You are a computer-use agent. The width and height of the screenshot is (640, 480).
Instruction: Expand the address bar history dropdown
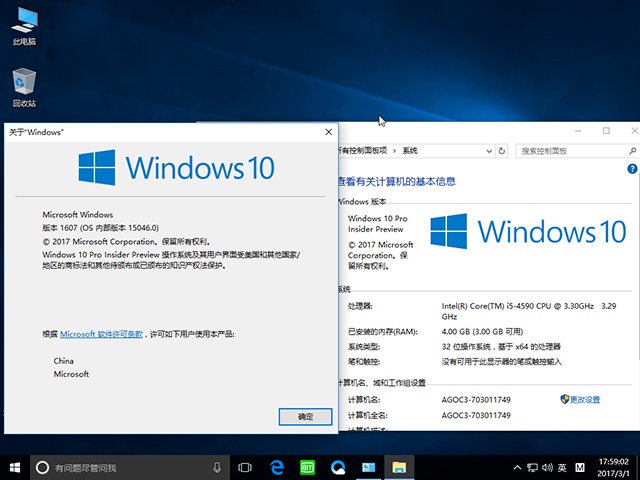(489, 151)
